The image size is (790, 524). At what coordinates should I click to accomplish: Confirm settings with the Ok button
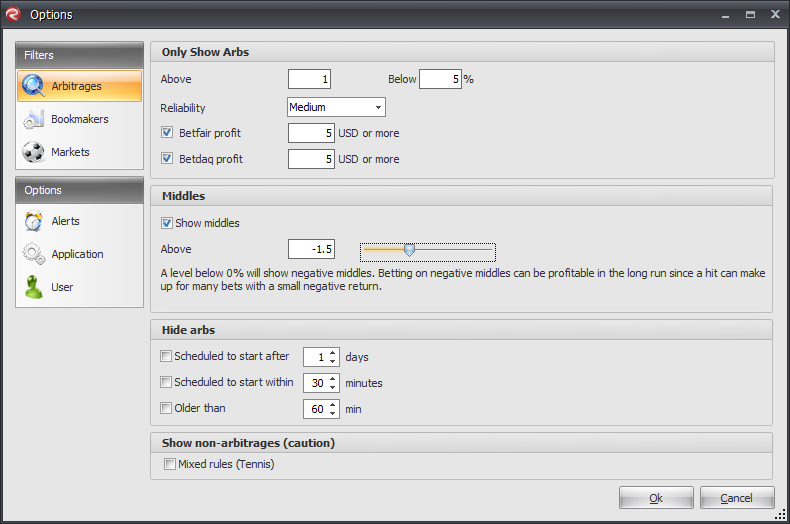pyautogui.click(x=656, y=498)
